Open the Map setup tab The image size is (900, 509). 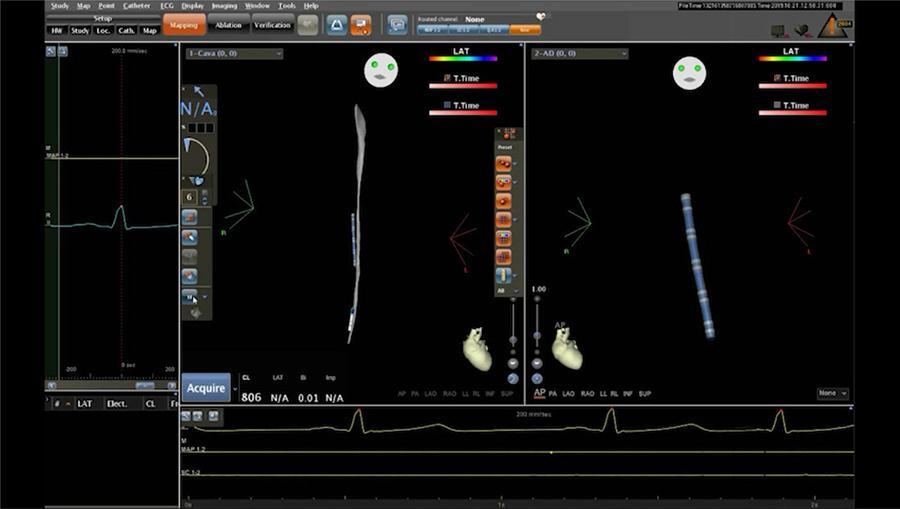150,30
